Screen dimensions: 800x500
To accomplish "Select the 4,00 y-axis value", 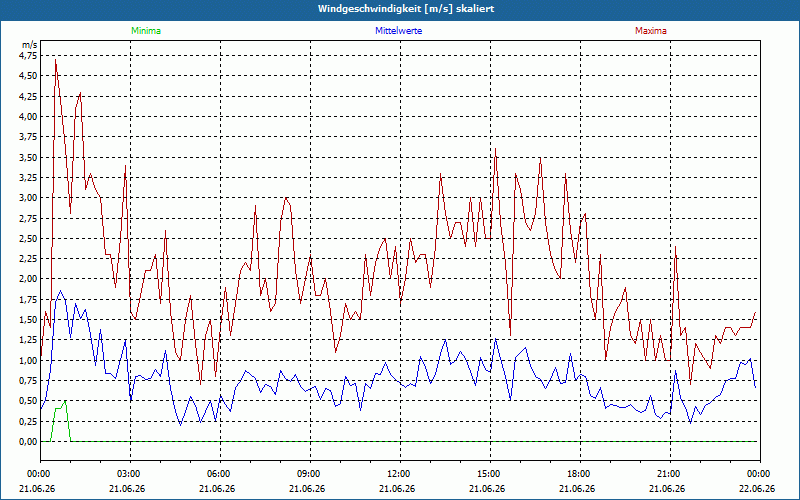I will click(x=28, y=116).
